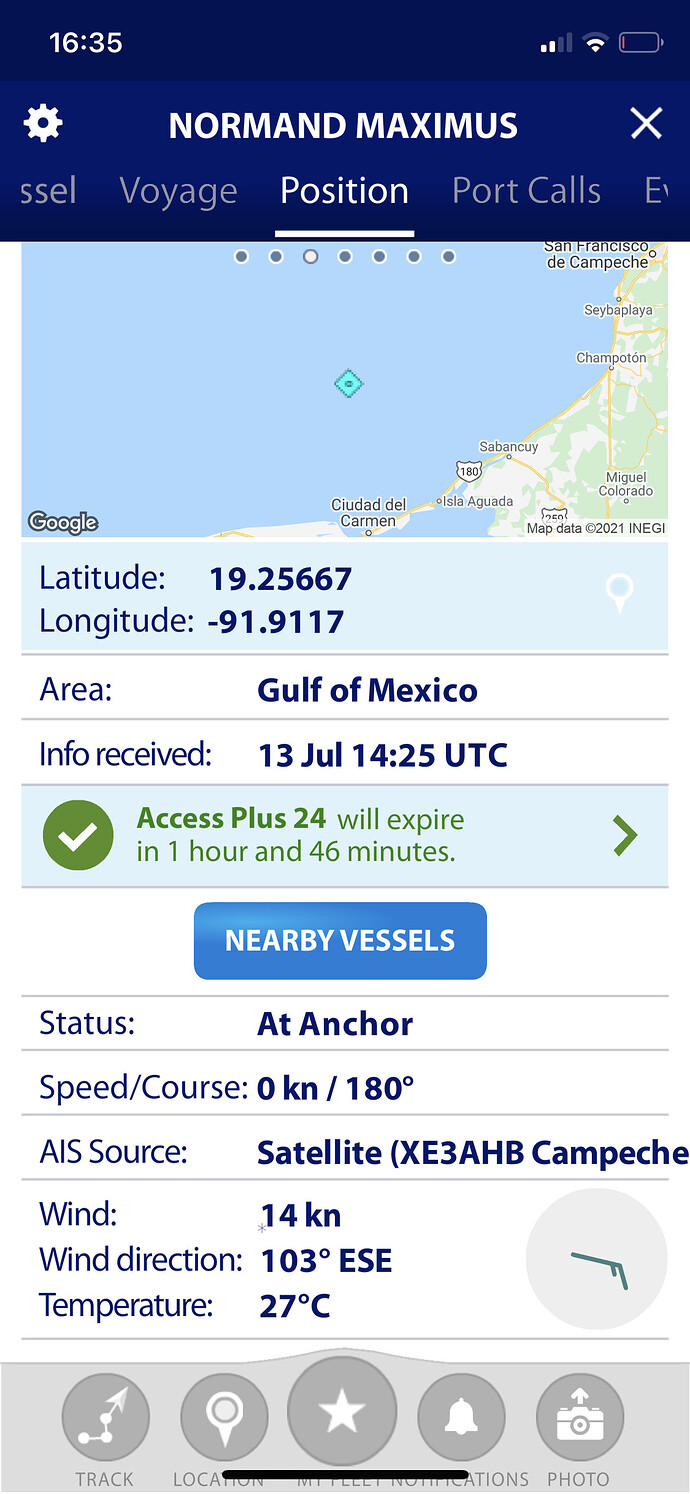Image resolution: width=690 pixels, height=1494 pixels.
Task: Select the first page indicator dot
Action: (241, 257)
